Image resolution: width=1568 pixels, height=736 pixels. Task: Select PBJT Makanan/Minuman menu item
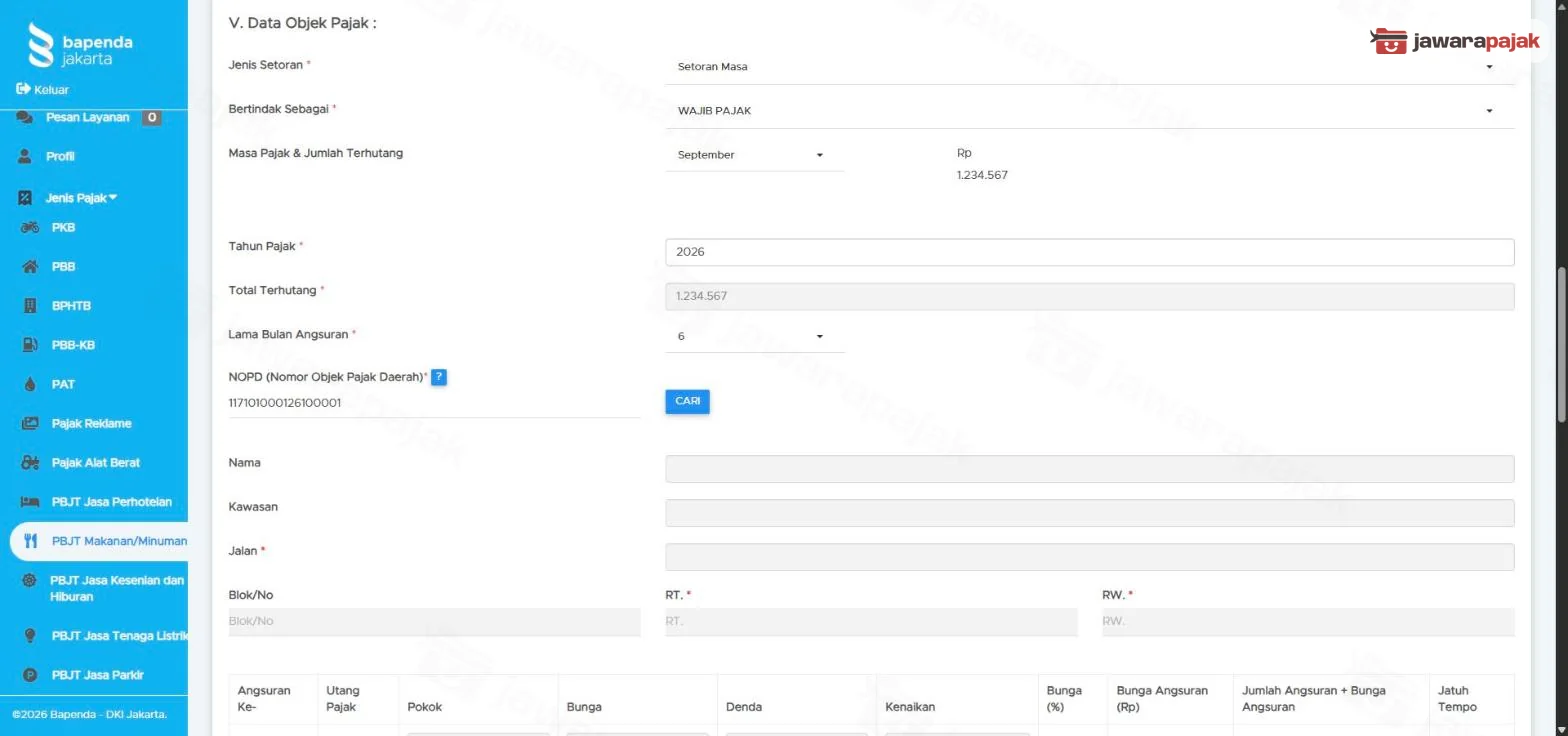100,541
